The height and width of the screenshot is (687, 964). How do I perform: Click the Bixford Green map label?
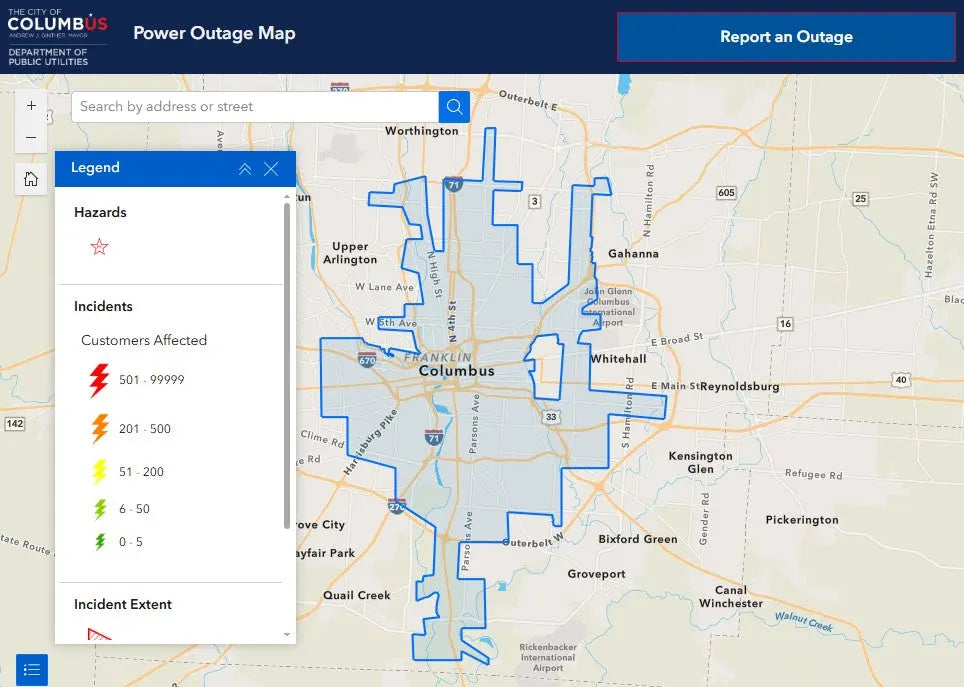click(638, 539)
